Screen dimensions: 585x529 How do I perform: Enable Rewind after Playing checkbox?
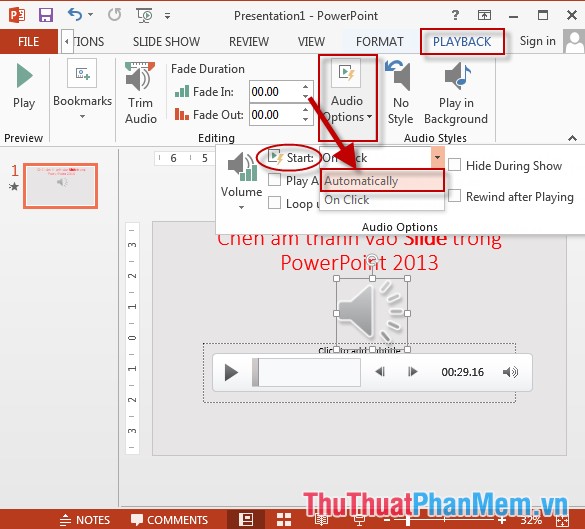pyautogui.click(x=454, y=195)
